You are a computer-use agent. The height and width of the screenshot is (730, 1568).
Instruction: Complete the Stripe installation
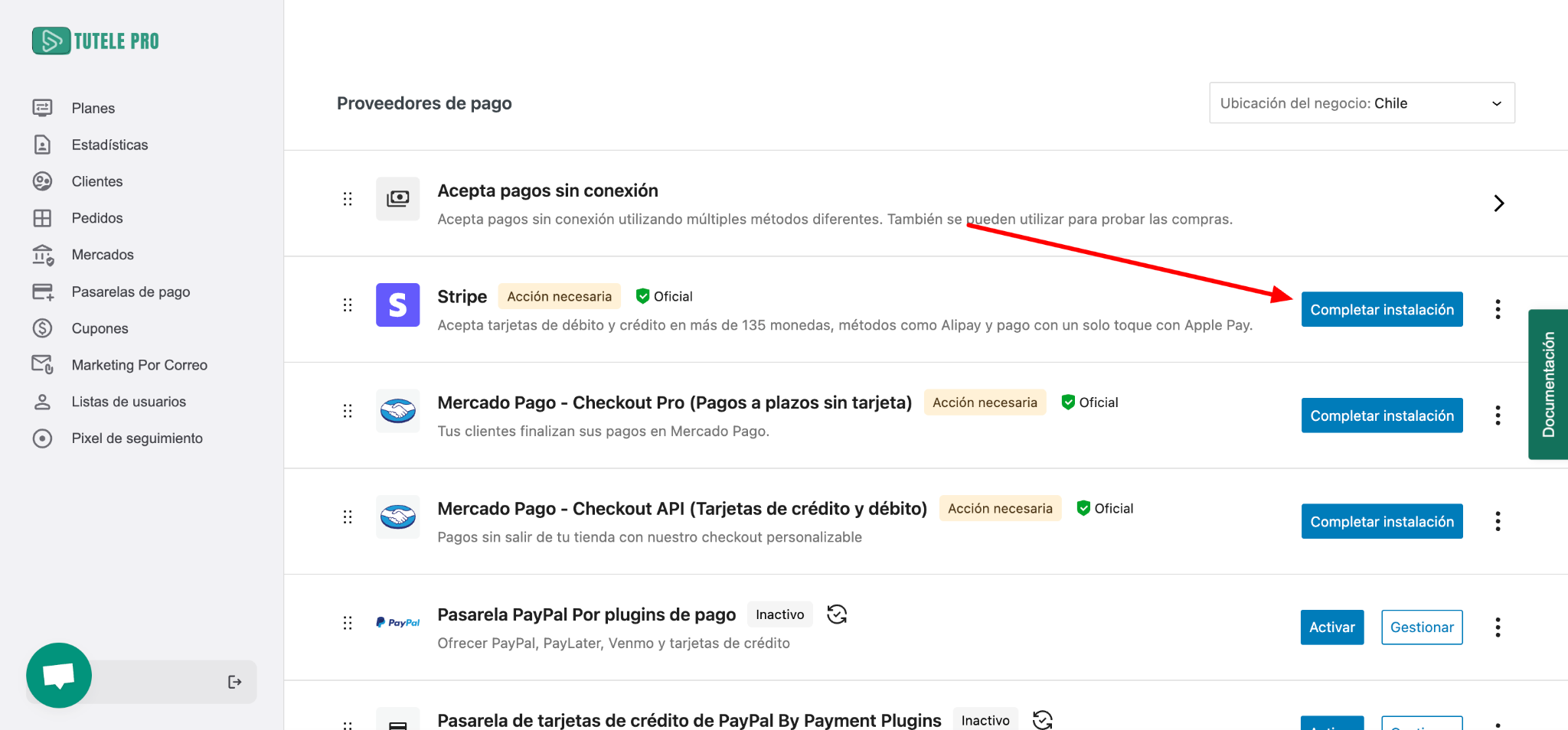(x=1382, y=309)
